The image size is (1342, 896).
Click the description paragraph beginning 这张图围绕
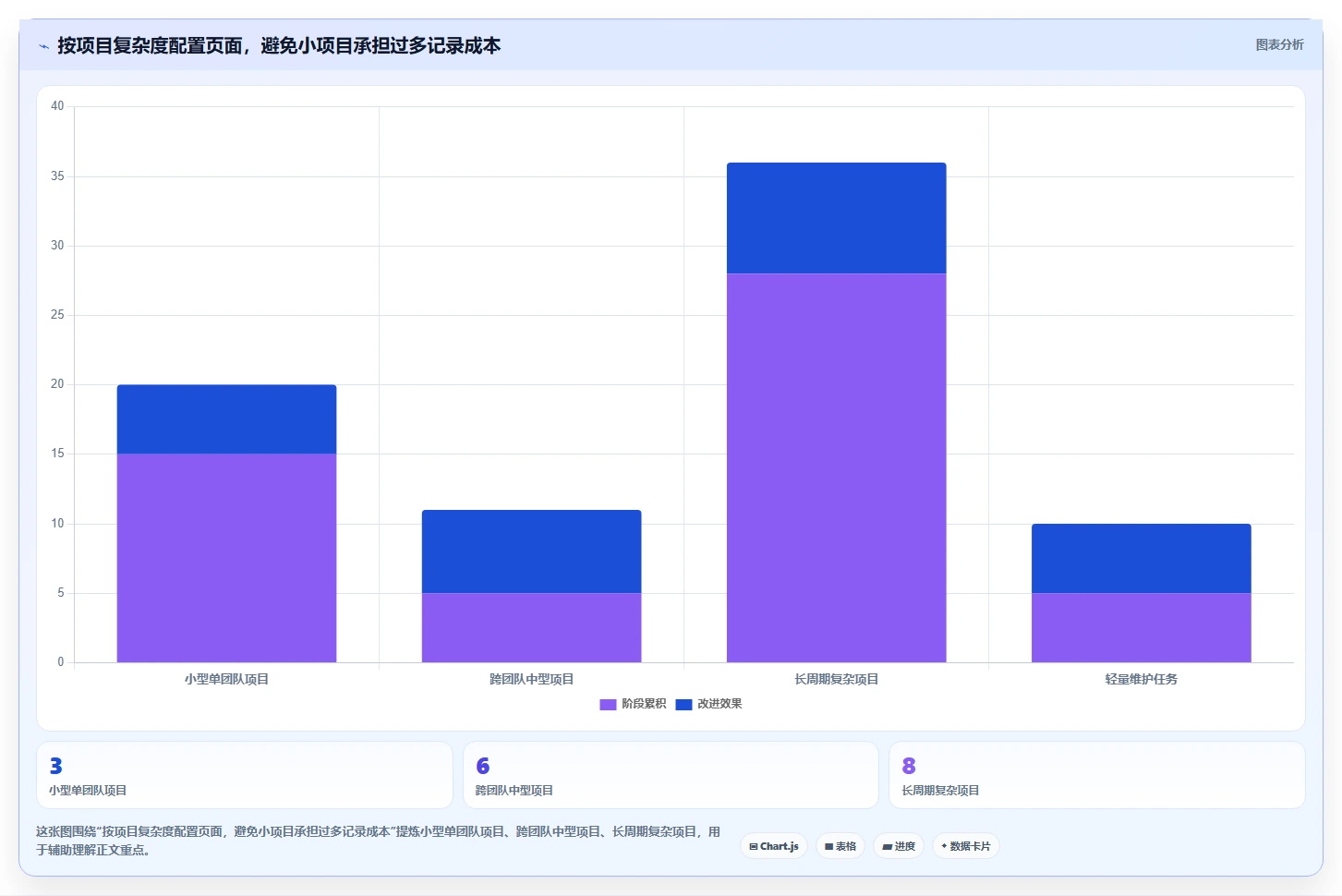378,841
